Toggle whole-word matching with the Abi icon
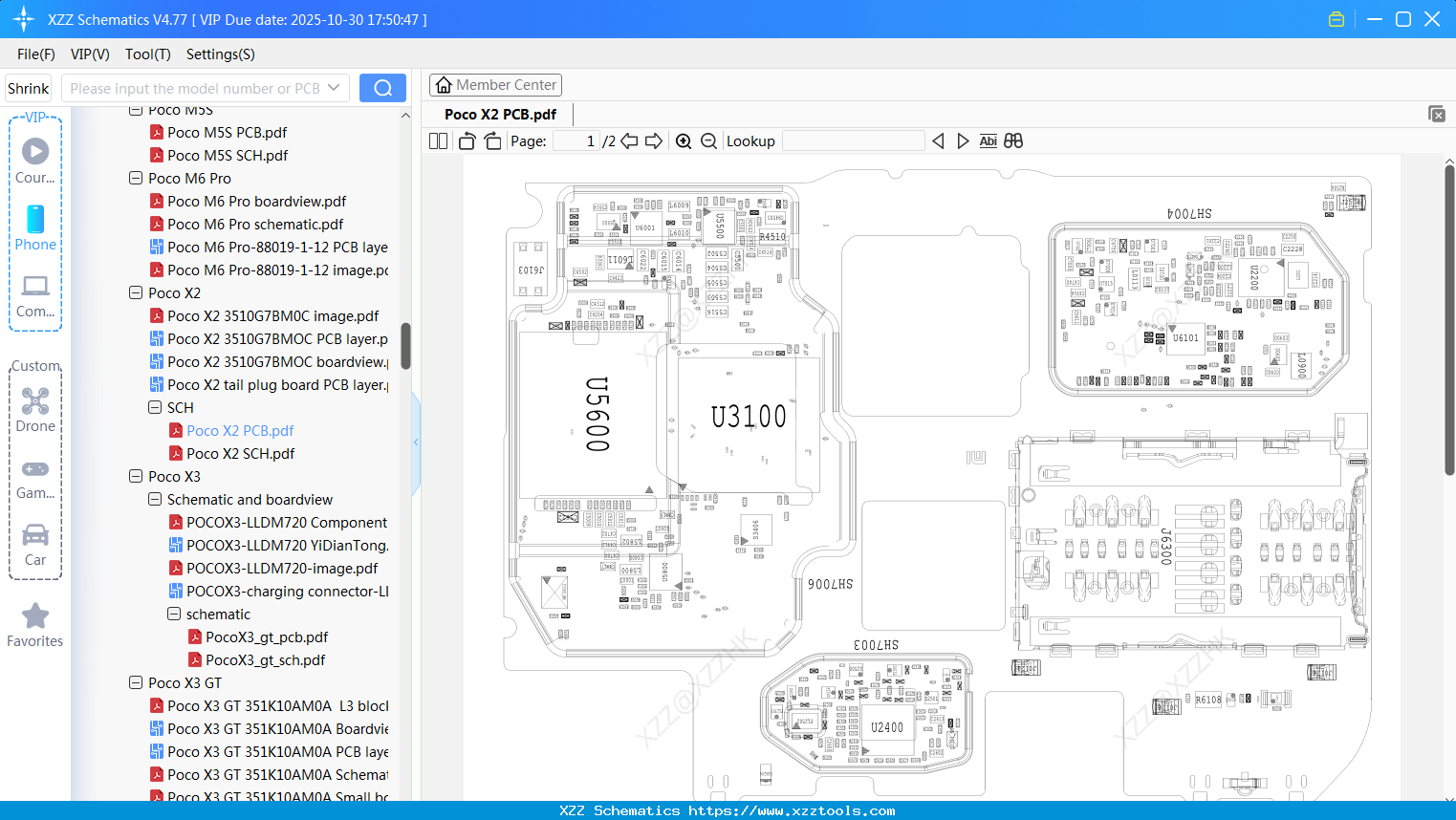This screenshot has height=820, width=1456. pyautogui.click(x=988, y=140)
